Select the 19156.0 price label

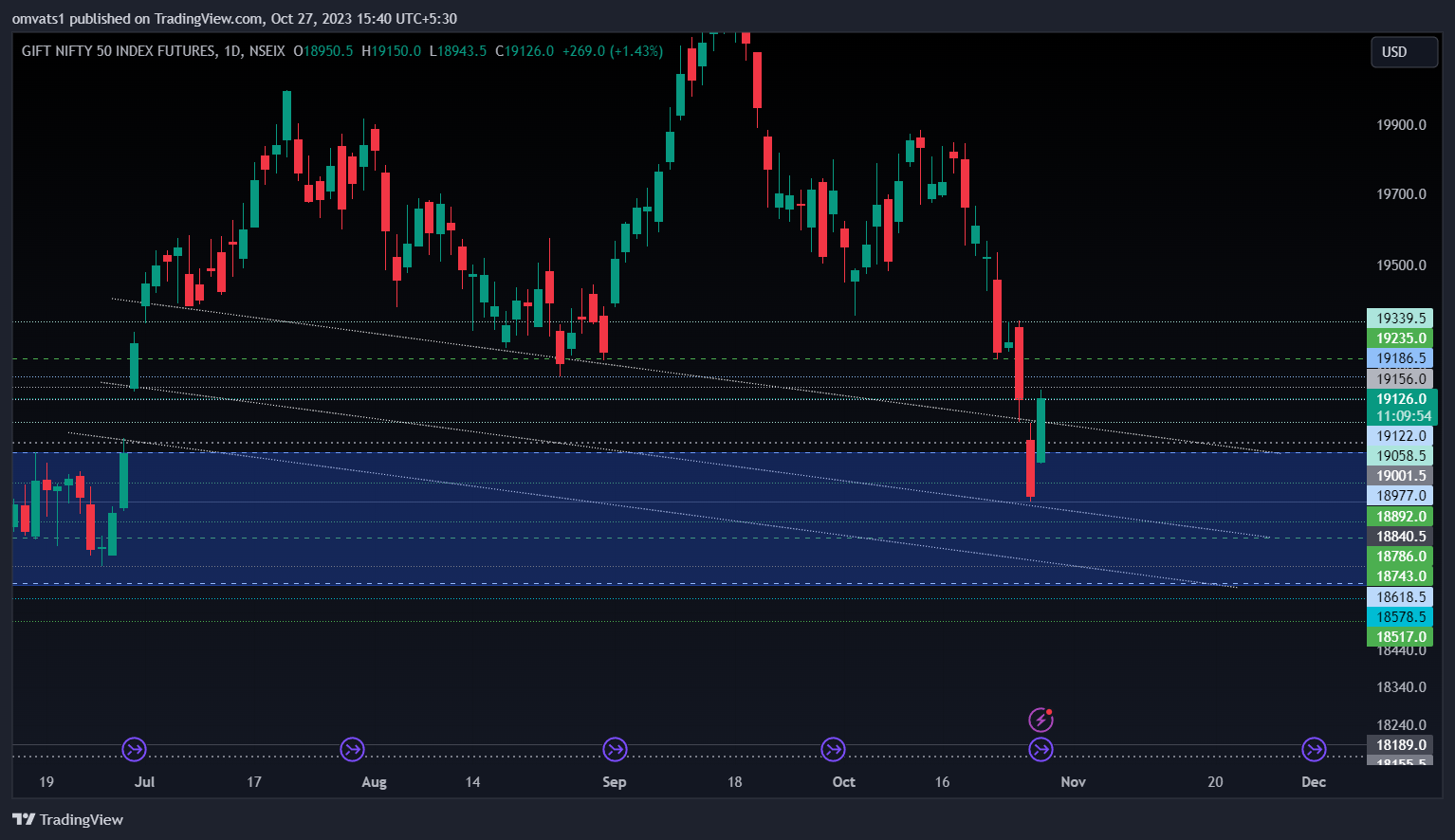(x=1400, y=379)
